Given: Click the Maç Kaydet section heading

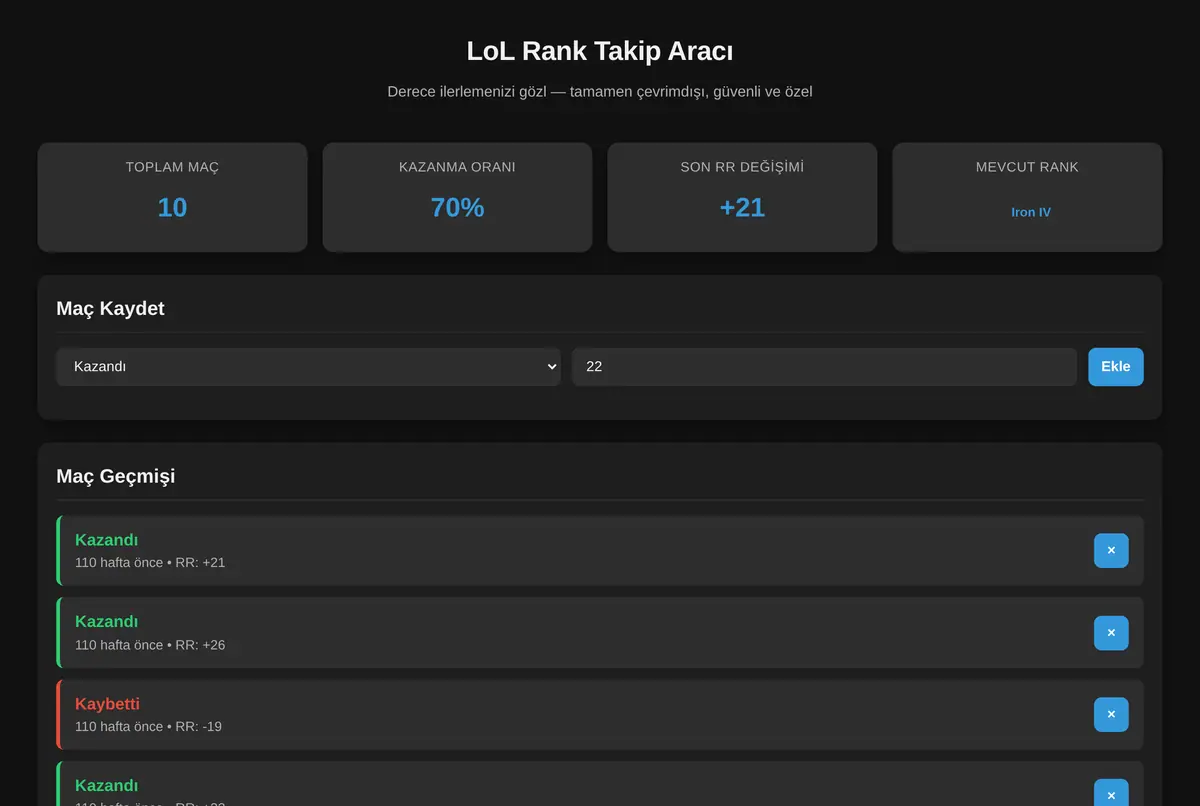Looking at the screenshot, I should pyautogui.click(x=110, y=308).
